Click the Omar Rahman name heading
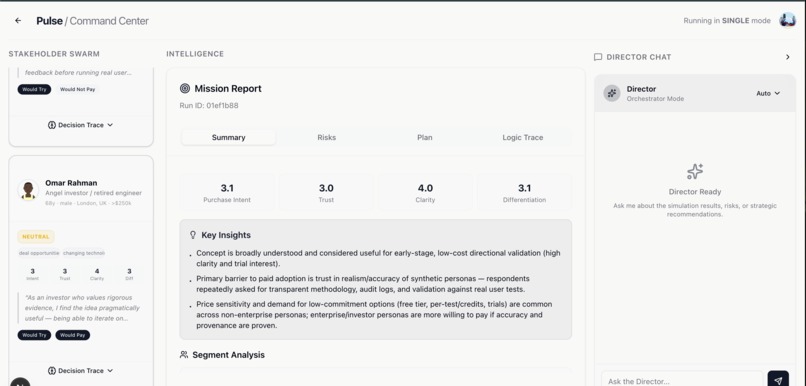 coord(71,182)
